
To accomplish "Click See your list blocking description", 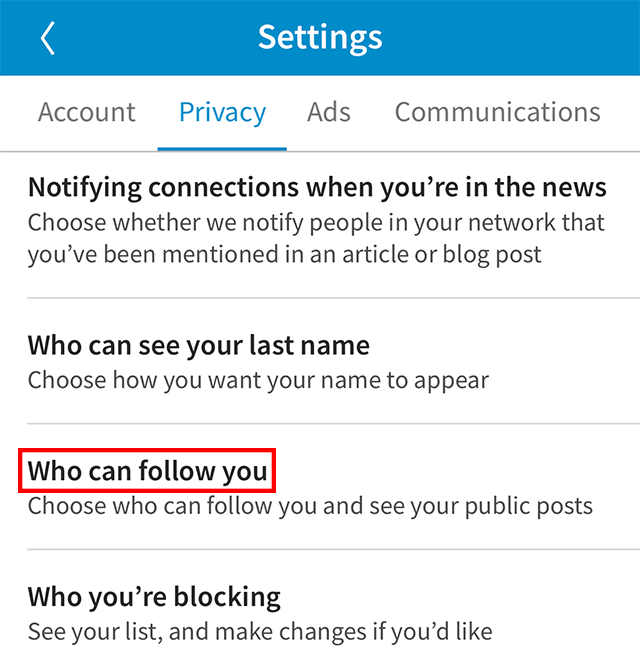I will click(x=260, y=632).
